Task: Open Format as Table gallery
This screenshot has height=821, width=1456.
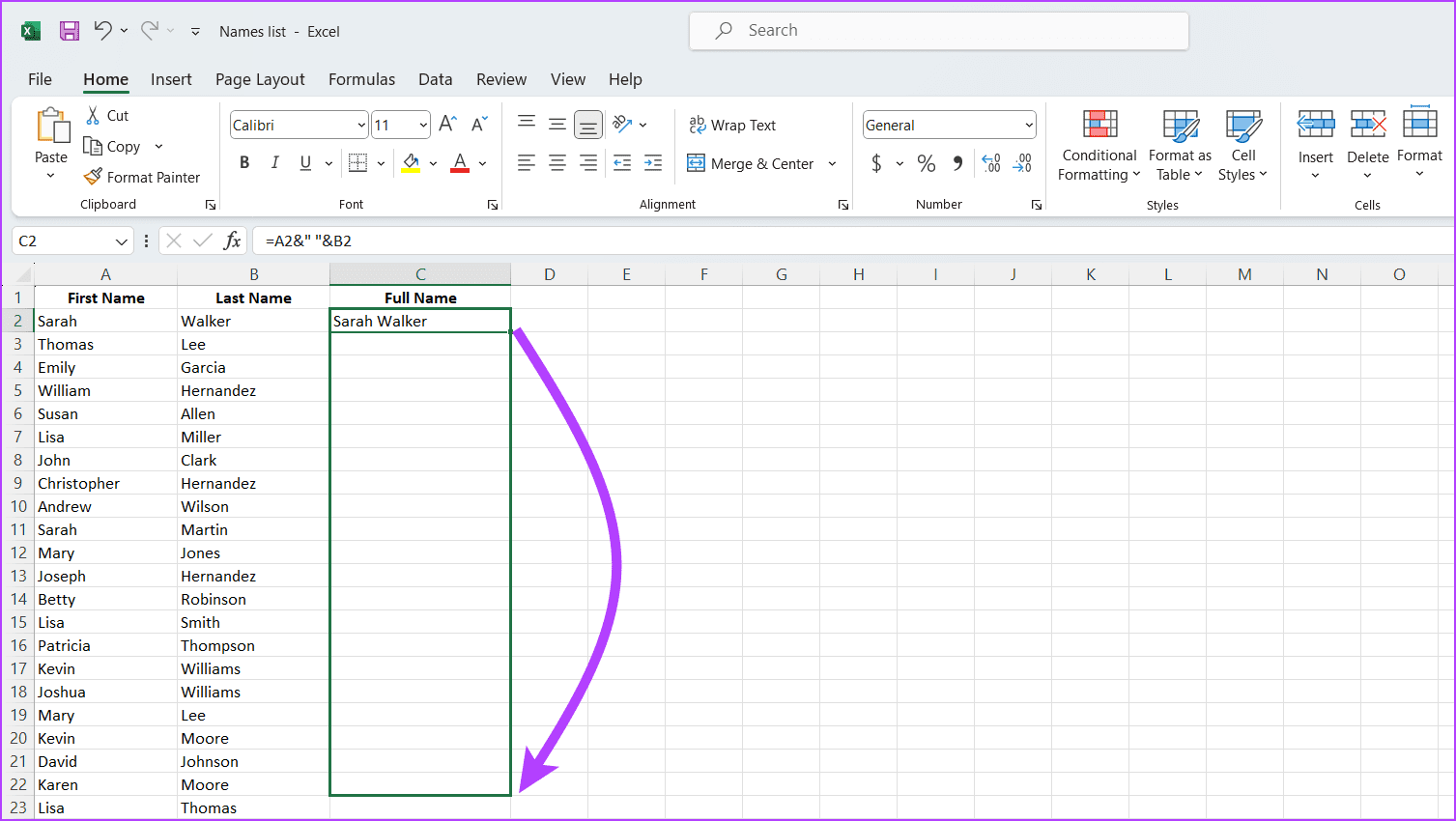Action: [1180, 145]
